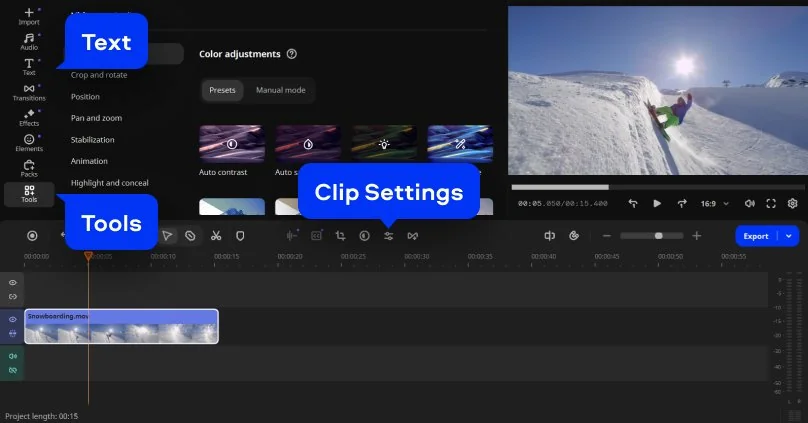Toggle visibility of the top overlay track

[x=13, y=283]
